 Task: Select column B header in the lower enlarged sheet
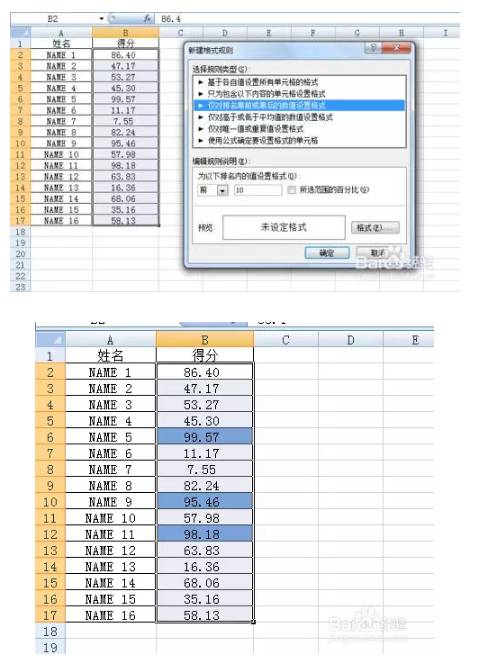[205, 340]
